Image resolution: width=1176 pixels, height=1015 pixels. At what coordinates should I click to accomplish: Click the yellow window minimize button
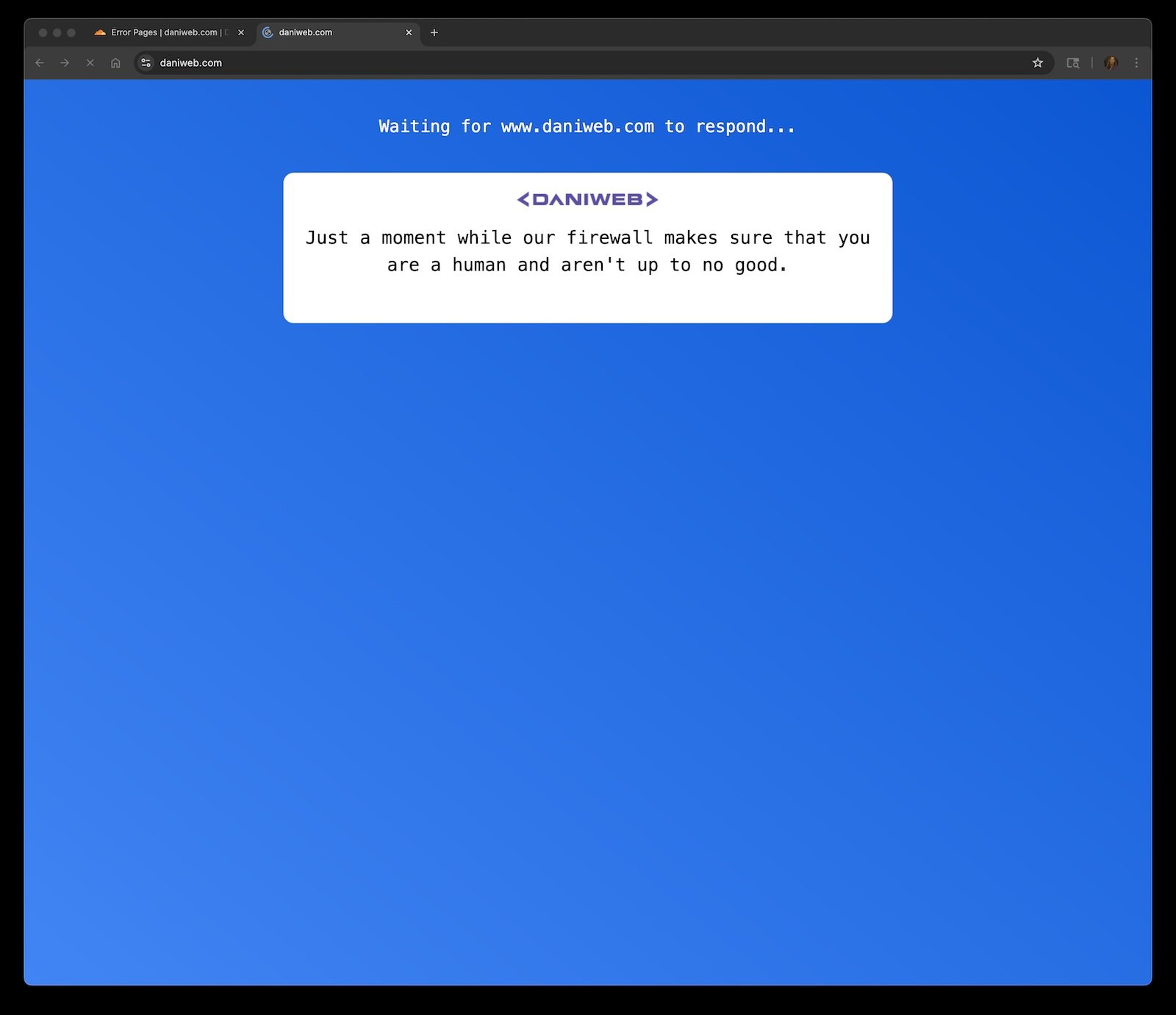pos(57,32)
